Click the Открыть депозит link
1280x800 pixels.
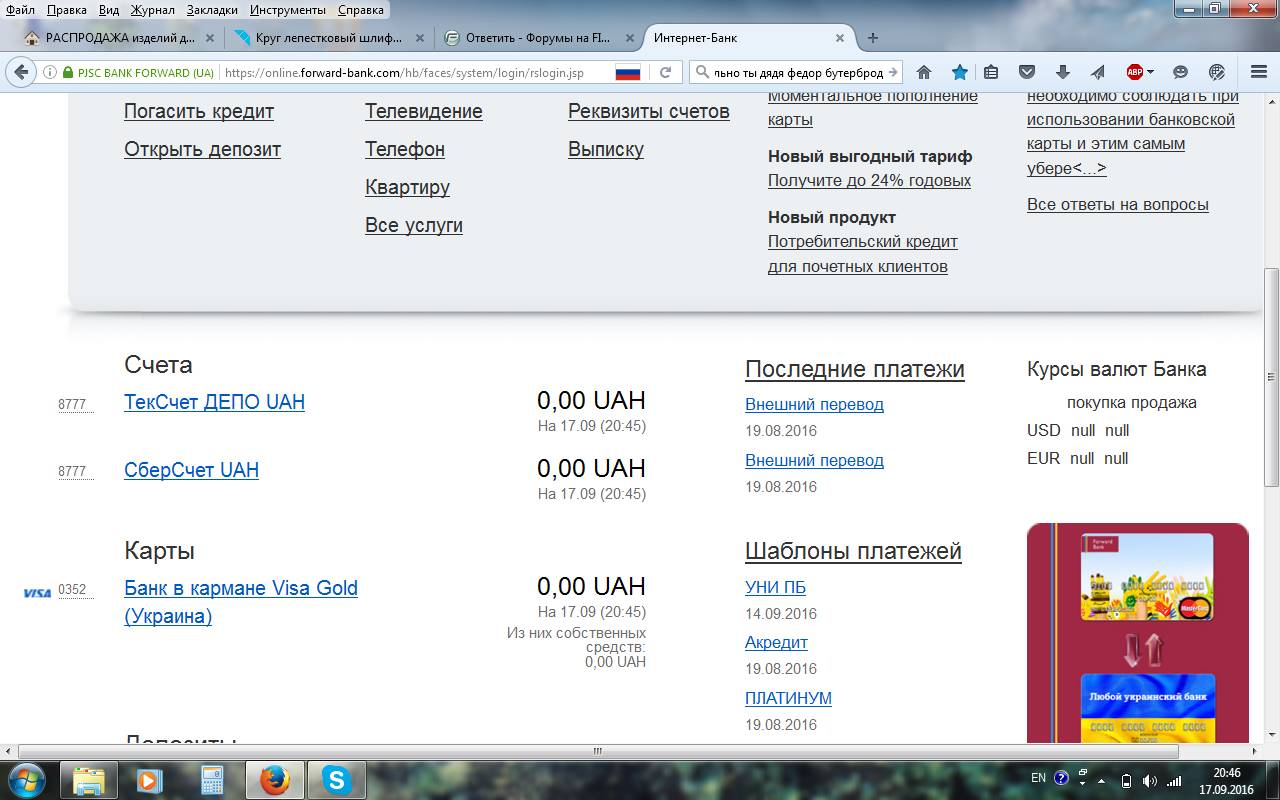click(202, 149)
